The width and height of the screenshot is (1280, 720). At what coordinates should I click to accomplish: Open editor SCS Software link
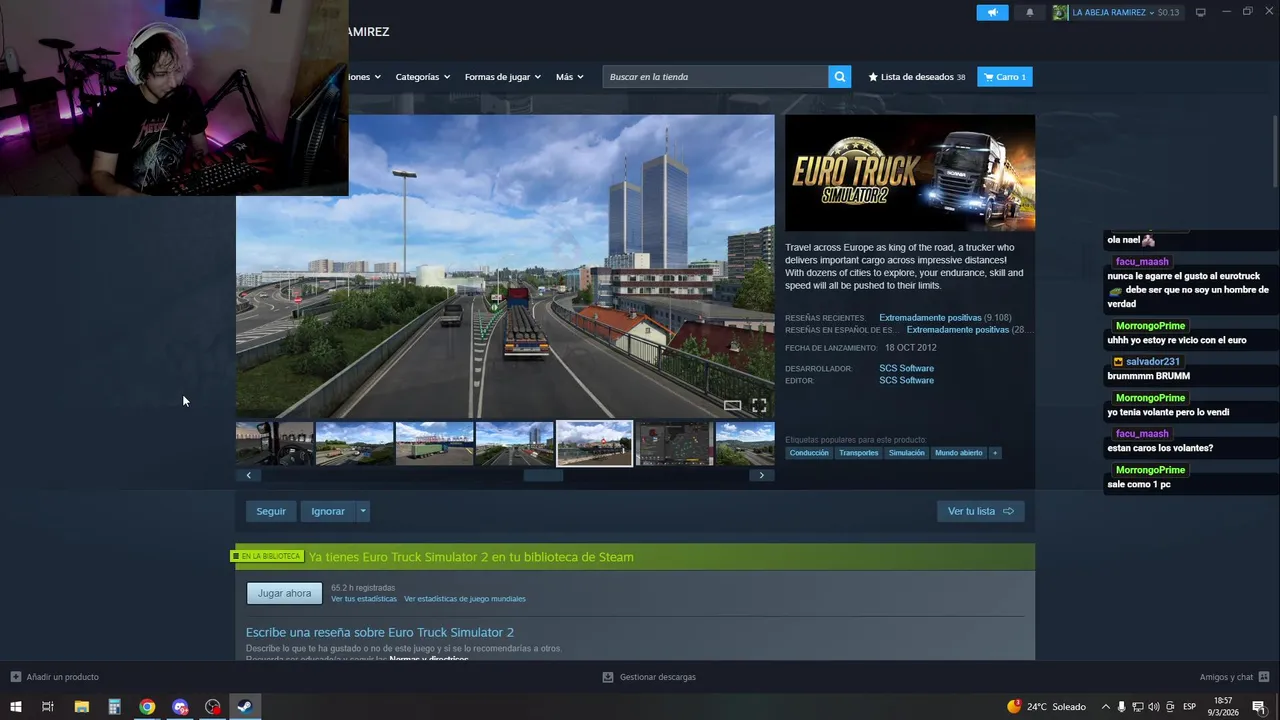click(907, 380)
